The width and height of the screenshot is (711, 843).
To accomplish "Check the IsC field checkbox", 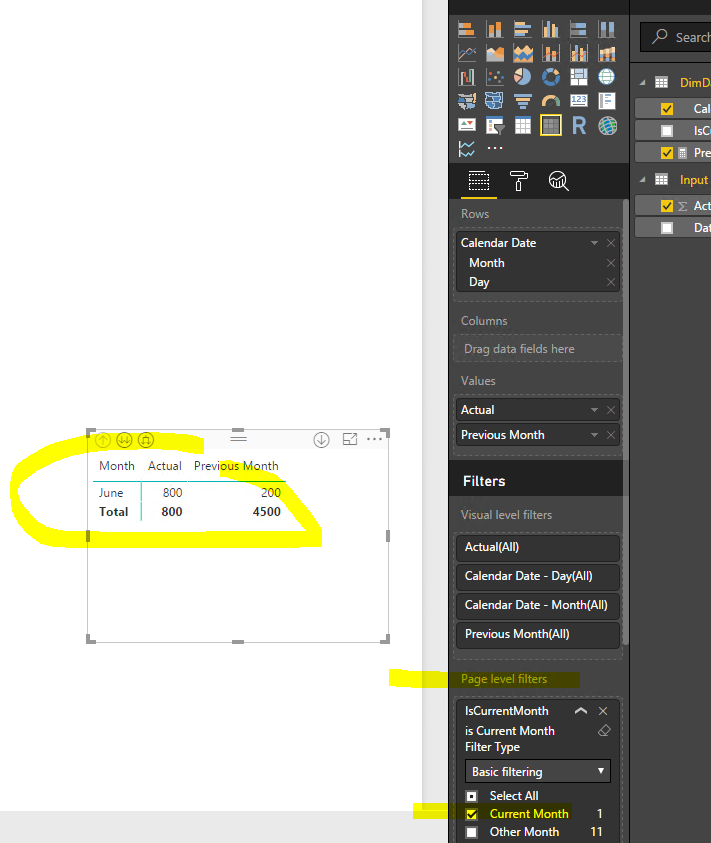I will pos(667,131).
